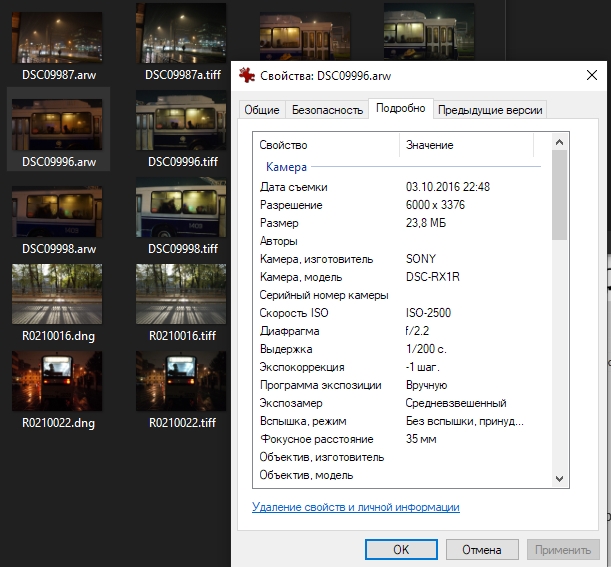This screenshot has height=567, width=611.
Task: Click the Значение column header
Action: pyautogui.click(x=466, y=145)
